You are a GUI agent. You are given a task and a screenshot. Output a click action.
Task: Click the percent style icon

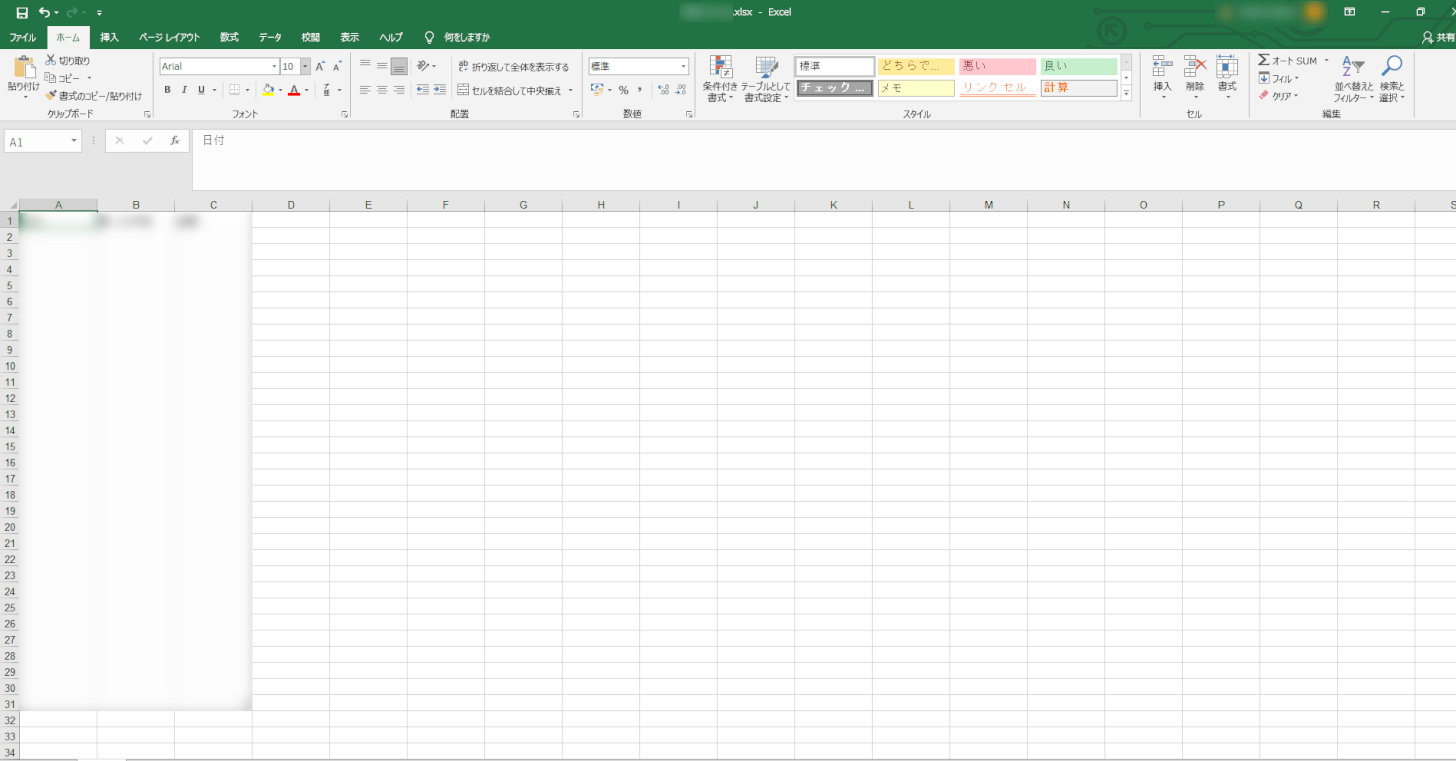[x=623, y=90]
